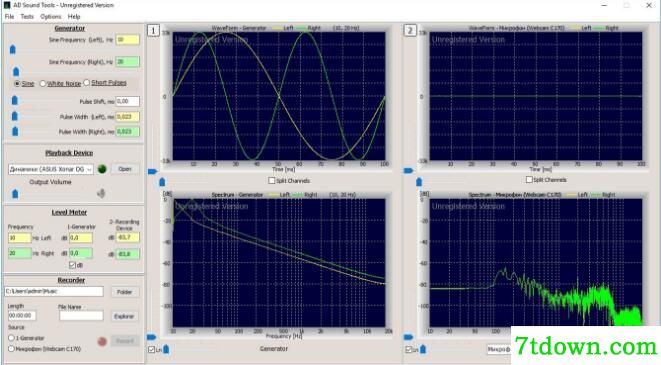Select the Sine waveform radio button
Image resolution: width=661 pixels, height=365 pixels.
pyautogui.click(x=17, y=83)
